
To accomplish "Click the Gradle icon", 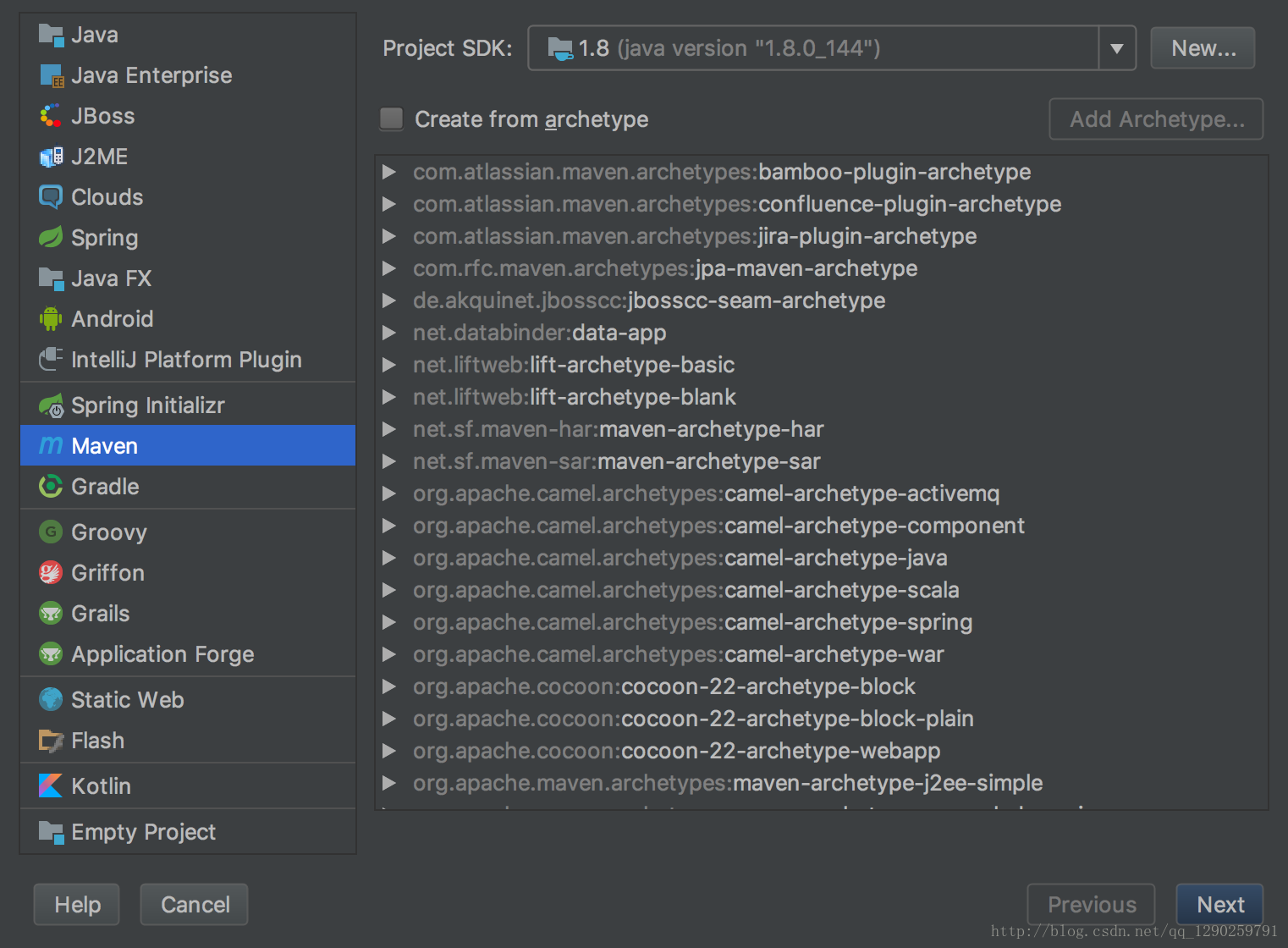I will point(51,487).
